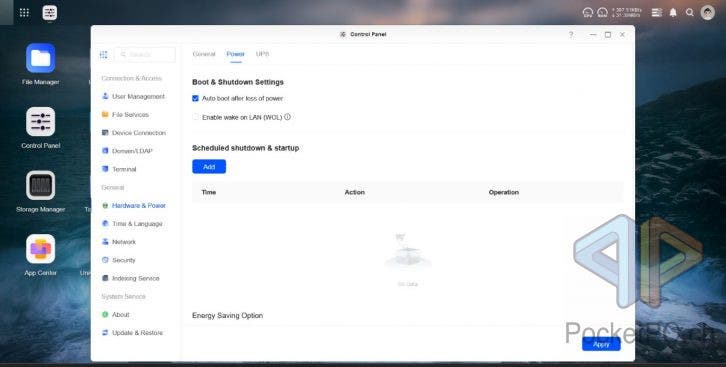Image resolution: width=726 pixels, height=367 pixels.
Task: Switch to the Power tab
Action: (x=235, y=54)
